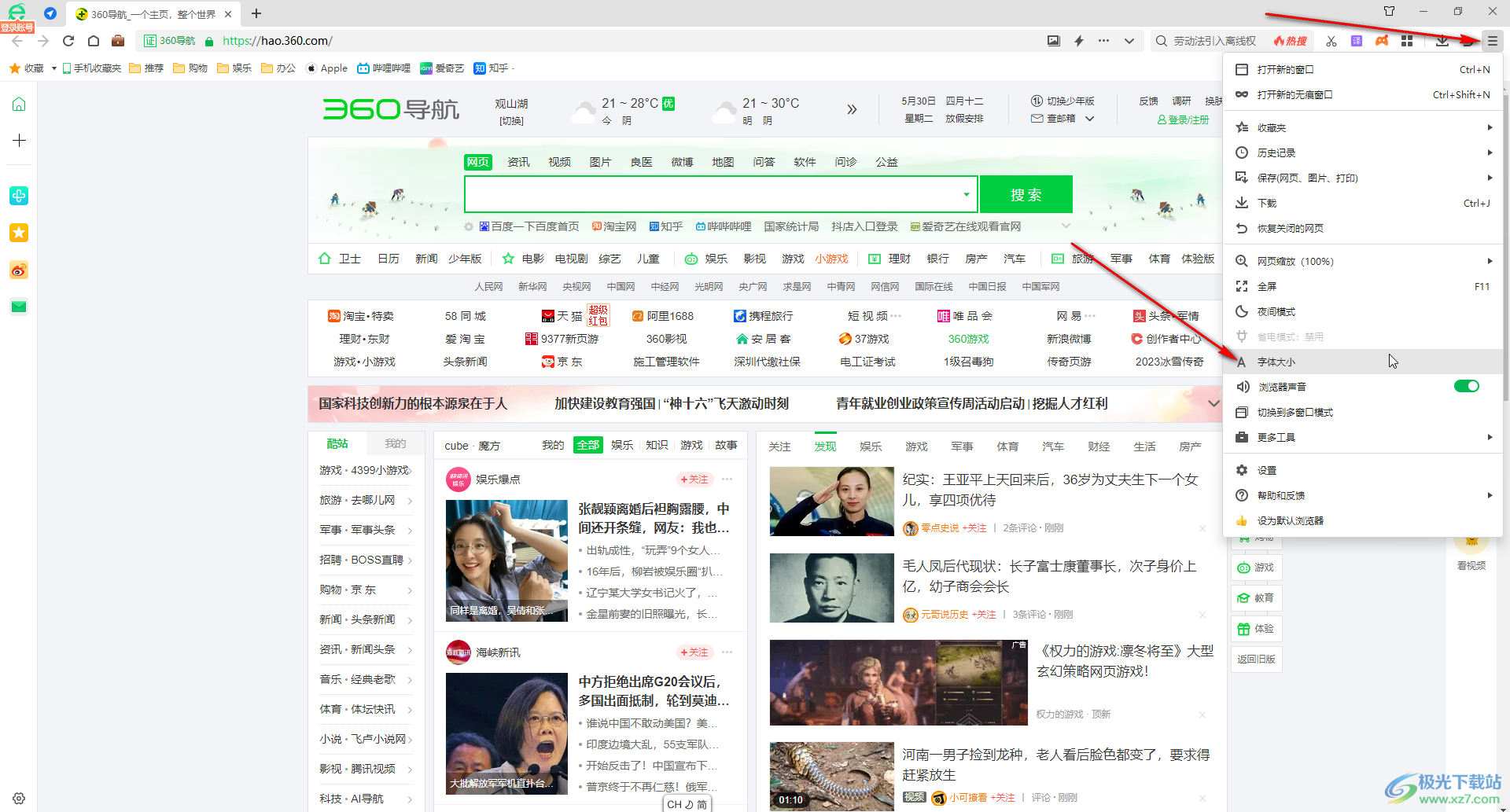Collapse the headline news banner chevron
The image size is (1510, 812).
click(1214, 403)
